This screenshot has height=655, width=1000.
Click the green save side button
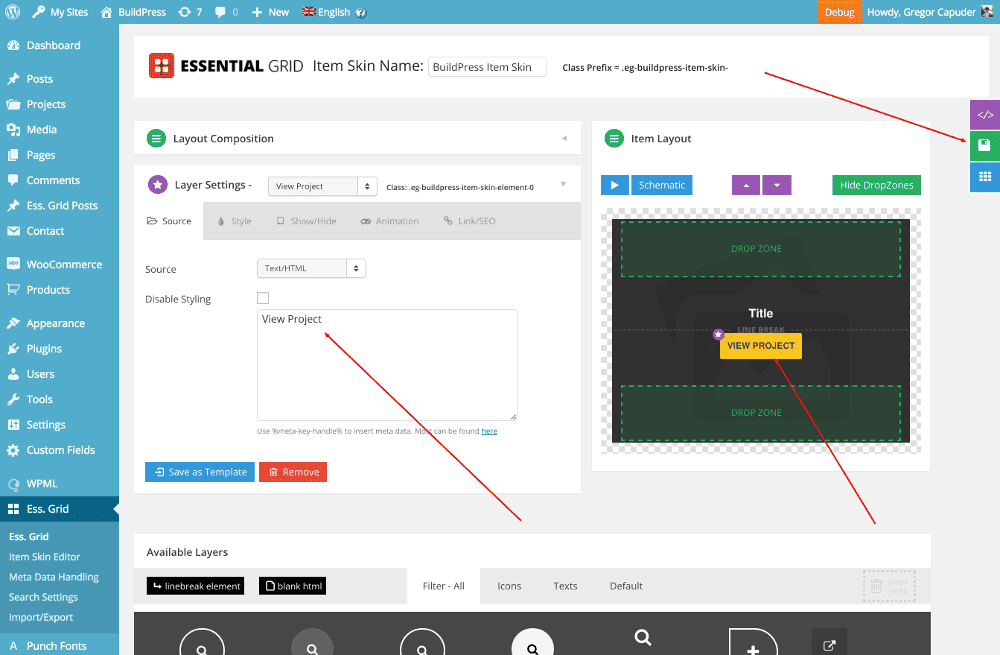pos(985,145)
